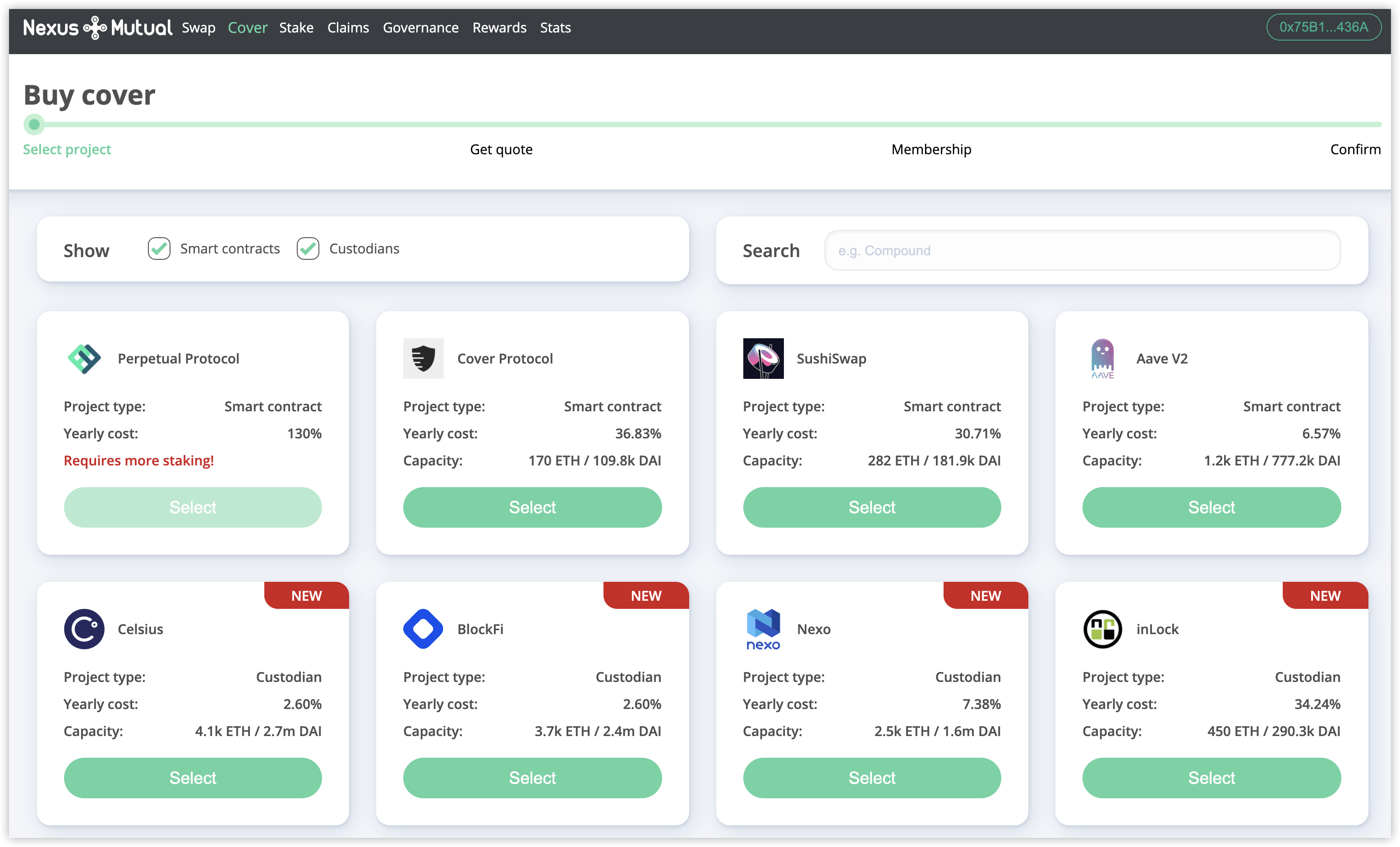Click the SushiSwap card title
The height and width of the screenshot is (847, 1400).
831,359
